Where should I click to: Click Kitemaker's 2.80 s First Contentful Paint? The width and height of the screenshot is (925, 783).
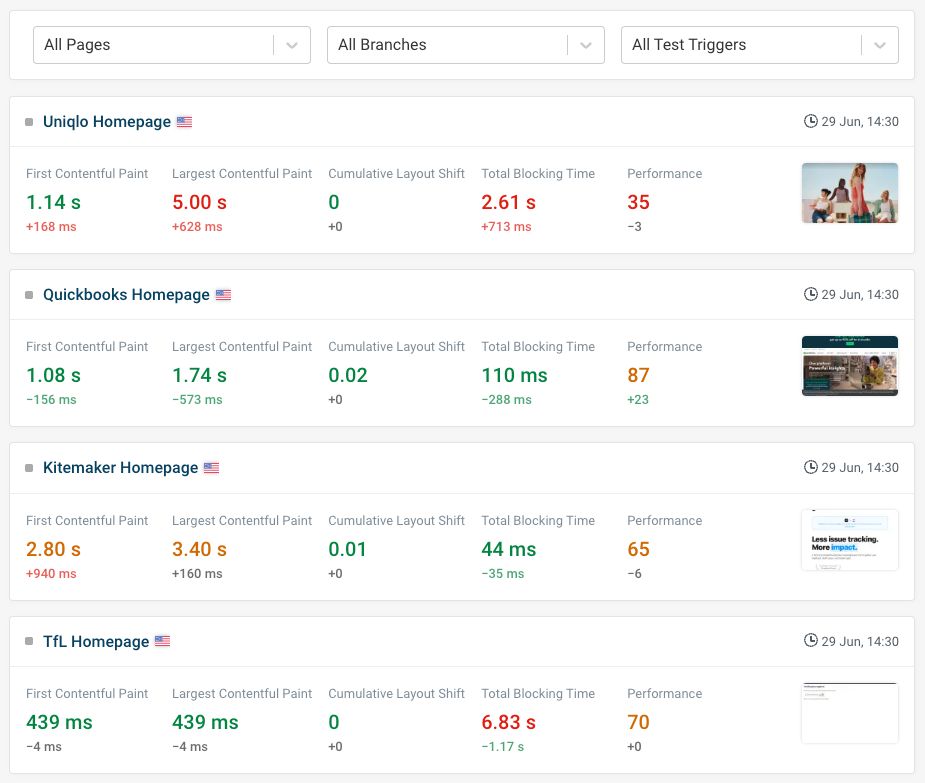pos(54,549)
